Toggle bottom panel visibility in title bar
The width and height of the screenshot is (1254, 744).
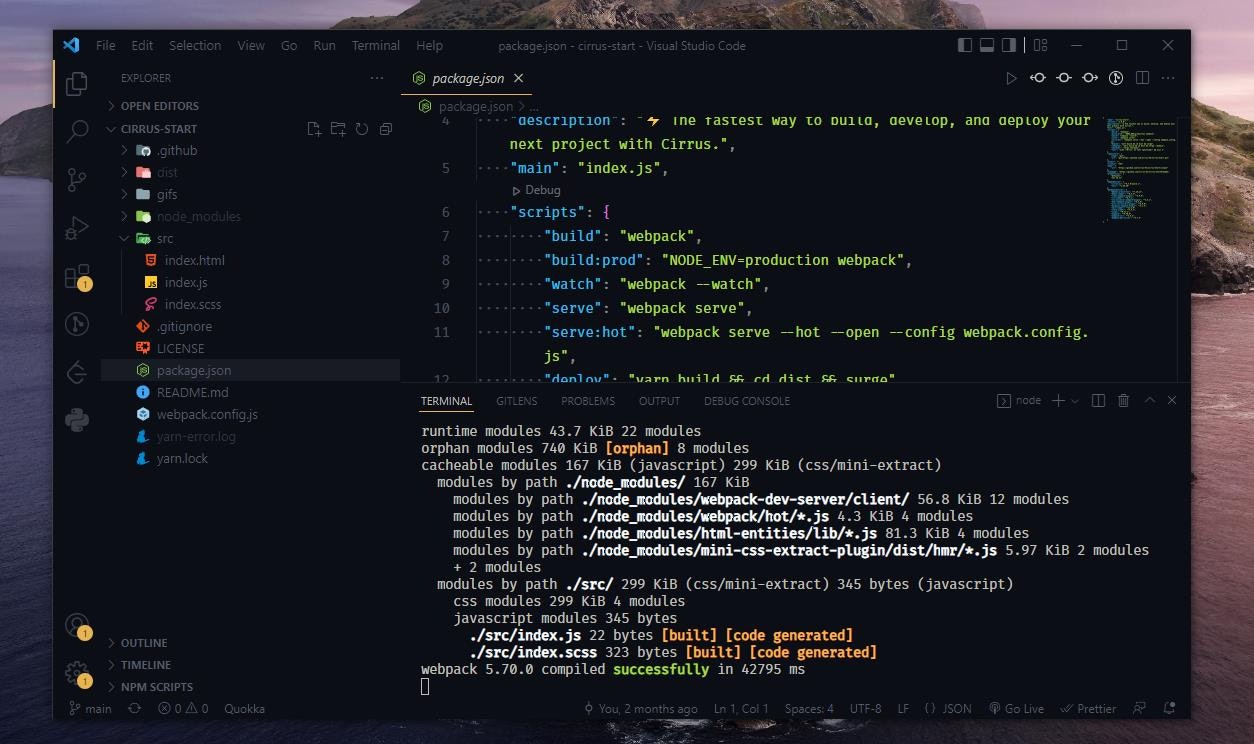(x=987, y=45)
